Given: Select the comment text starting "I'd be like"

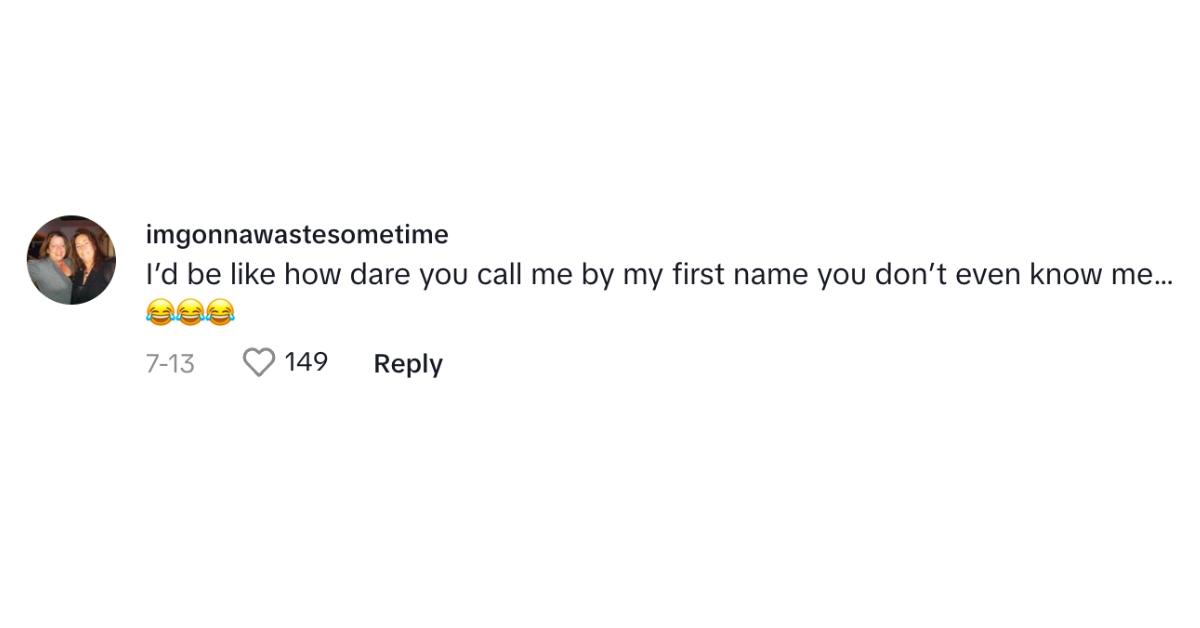Looking at the screenshot, I should (658, 276).
